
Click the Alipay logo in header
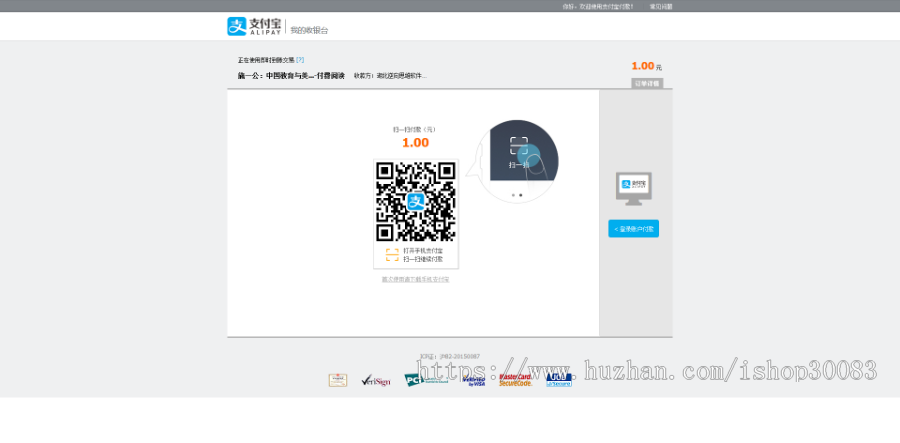pyautogui.click(x=254, y=27)
